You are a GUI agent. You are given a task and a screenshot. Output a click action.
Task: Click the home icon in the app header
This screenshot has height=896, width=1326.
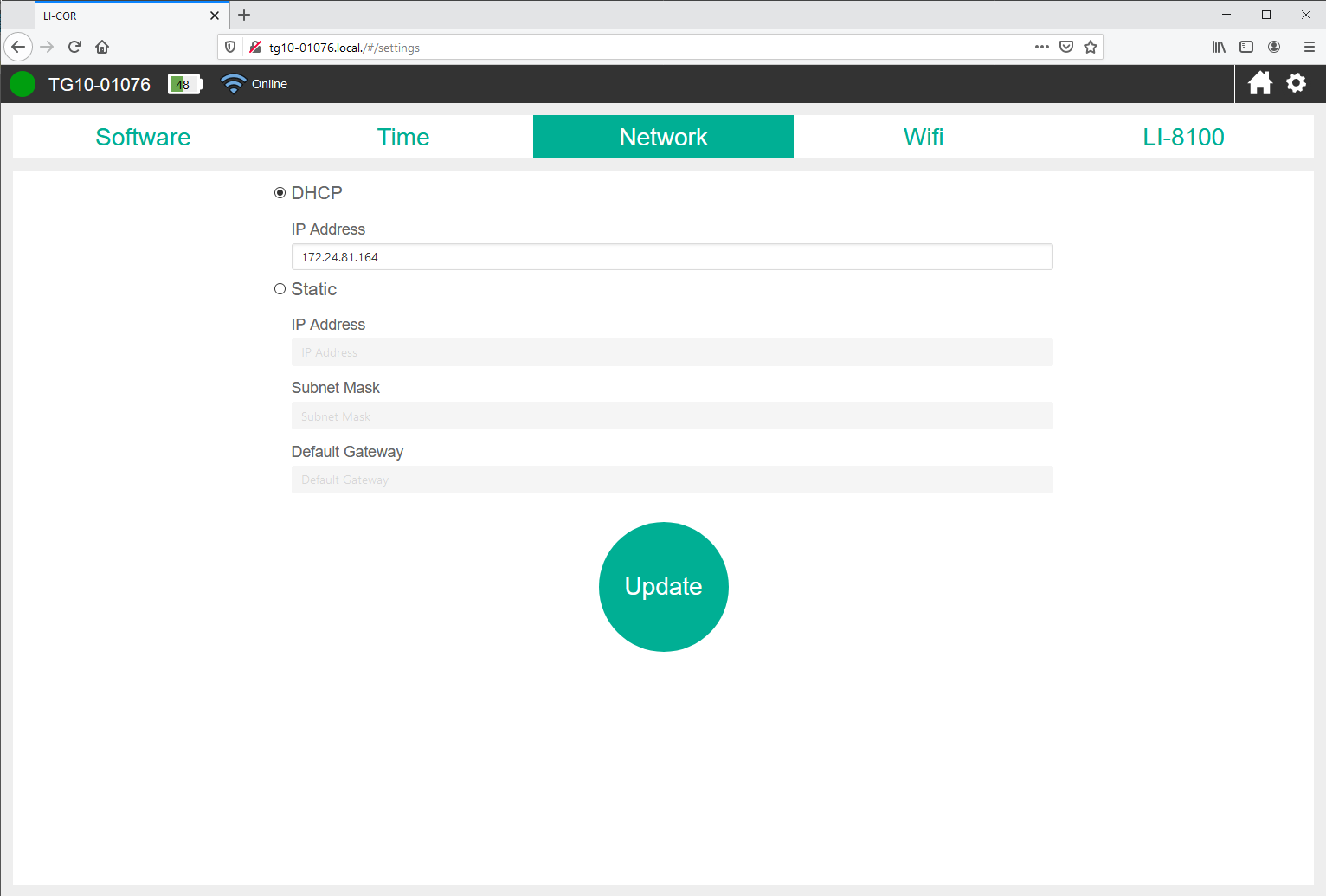pyautogui.click(x=1259, y=83)
